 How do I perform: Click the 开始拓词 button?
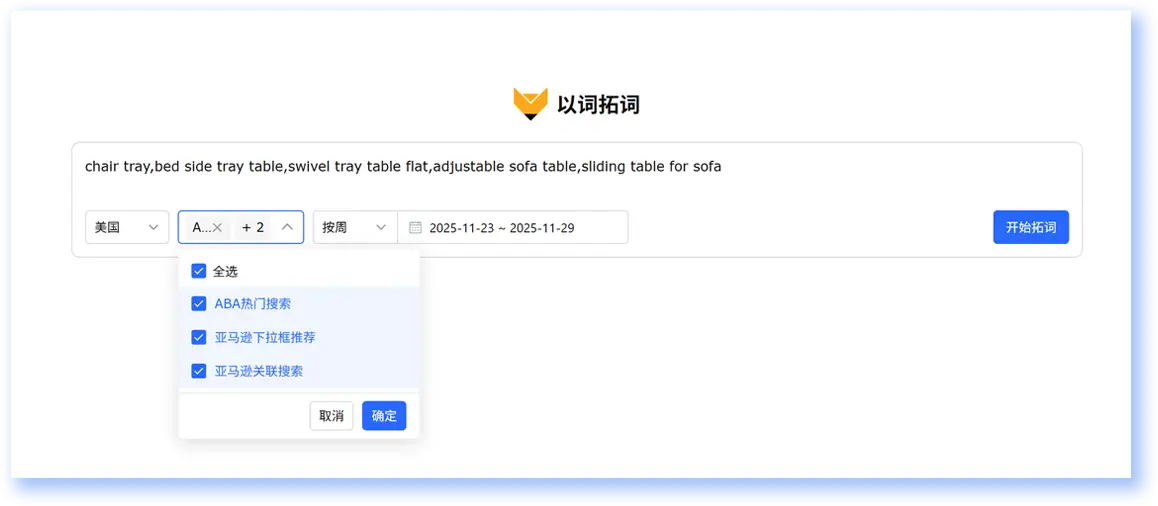[1031, 228]
